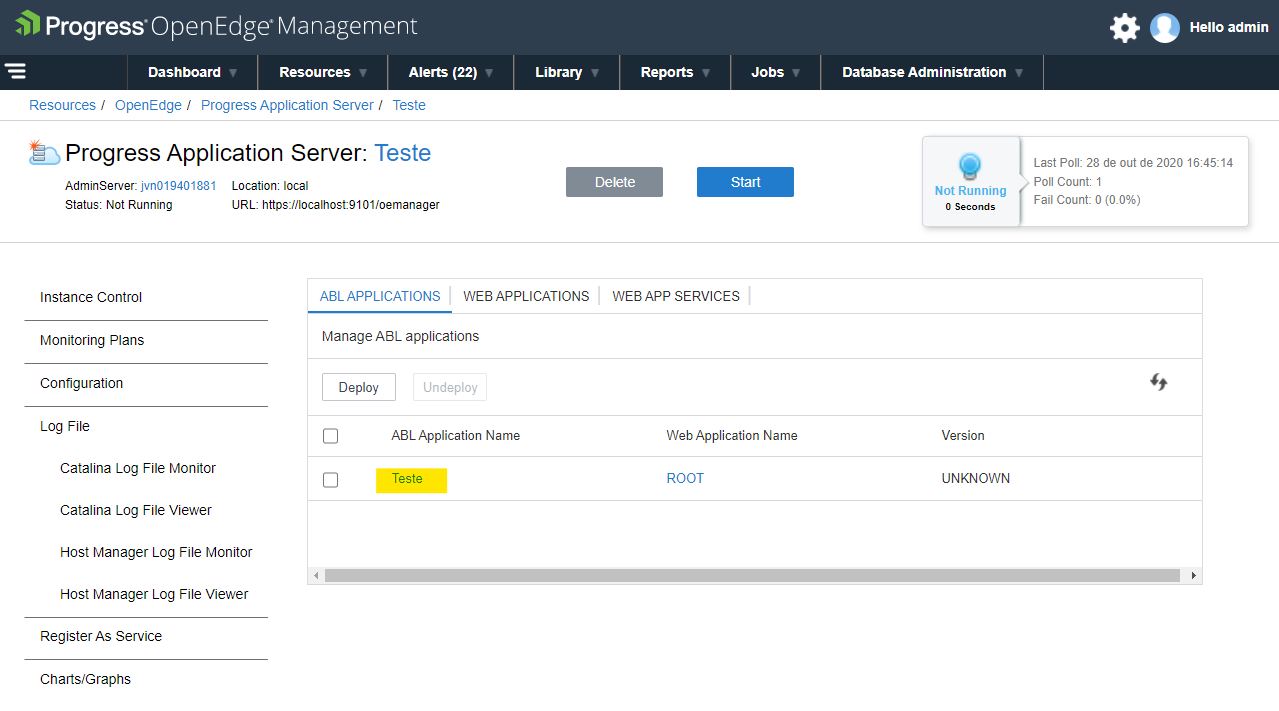The height and width of the screenshot is (711, 1279).
Task: Open Host Manager Log File Monitor
Action: (156, 552)
